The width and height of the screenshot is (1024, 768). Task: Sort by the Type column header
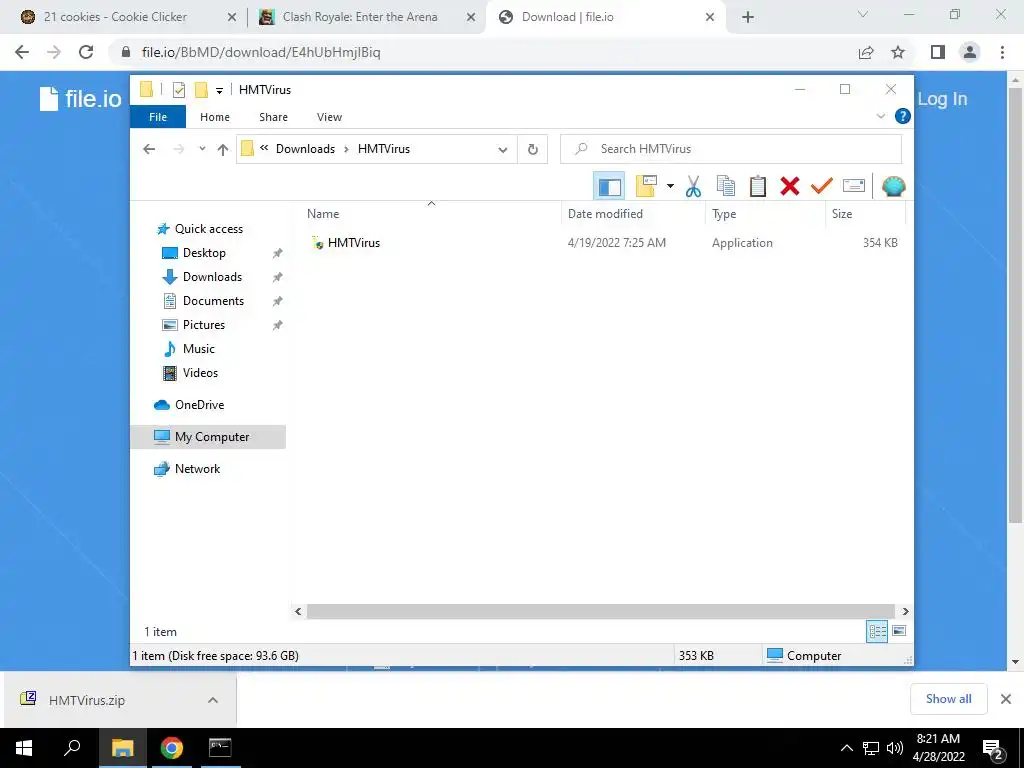pyautogui.click(x=765, y=214)
